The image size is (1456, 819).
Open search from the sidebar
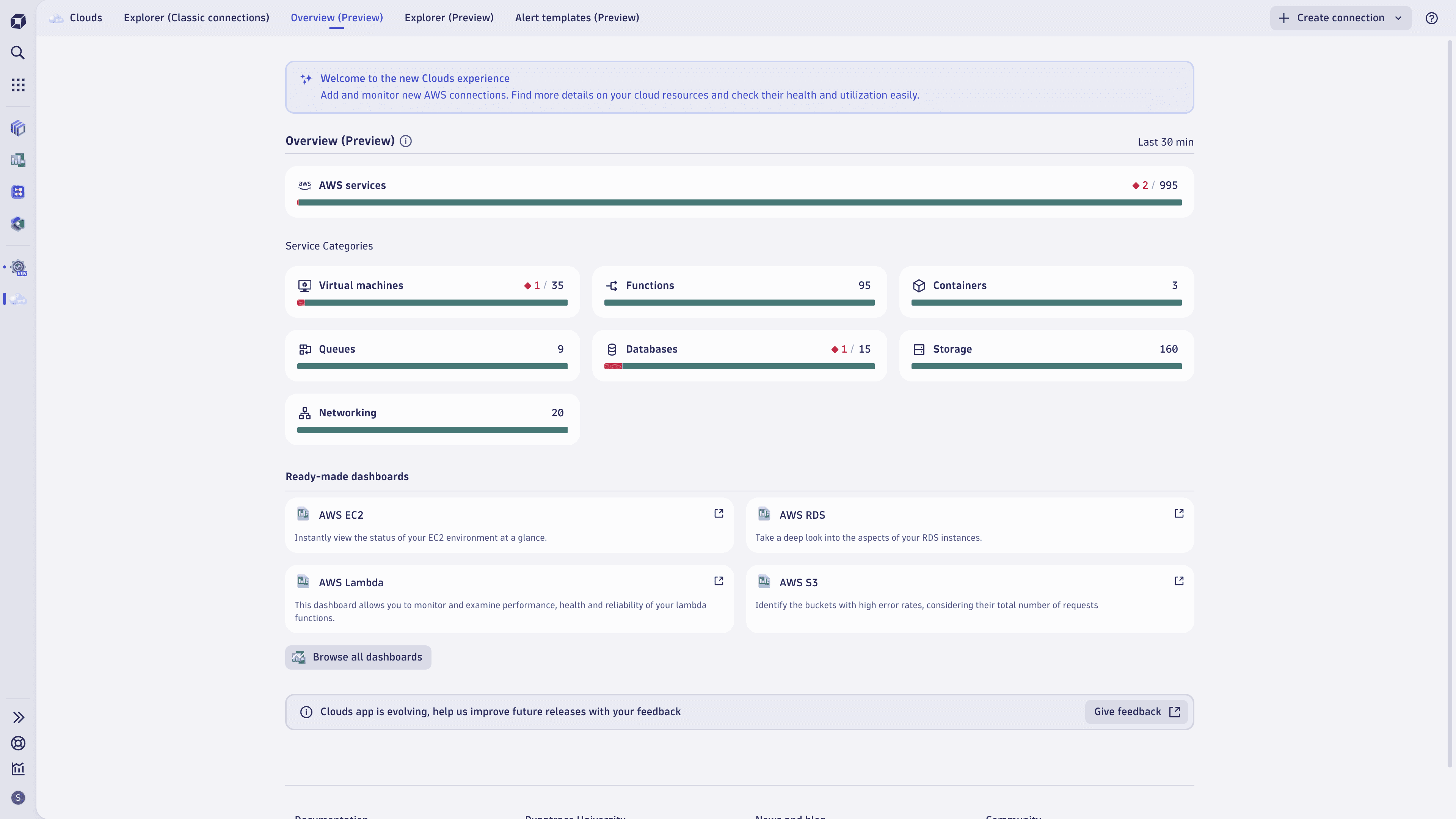tap(18, 53)
